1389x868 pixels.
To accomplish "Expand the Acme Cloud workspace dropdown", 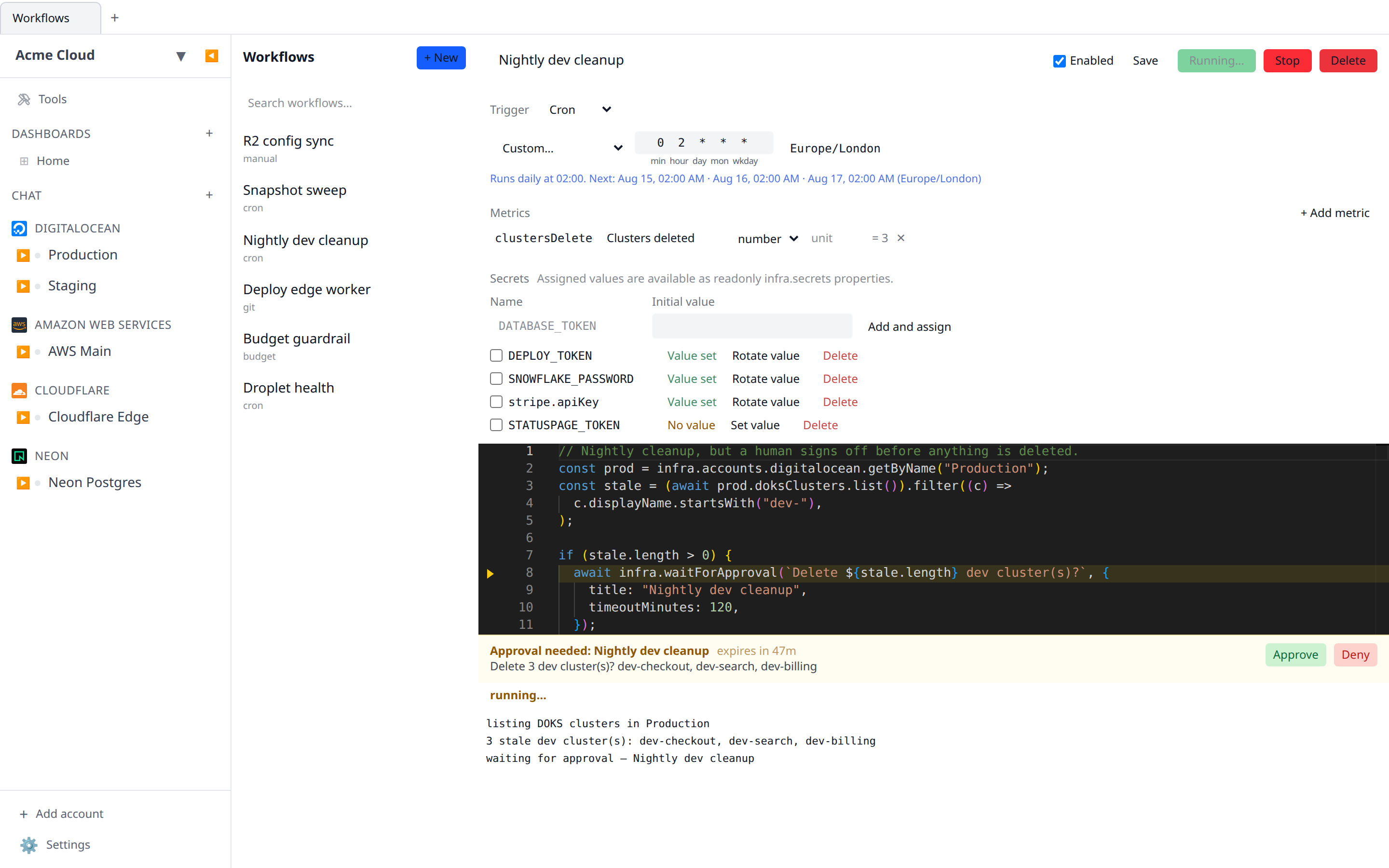I will tap(181, 56).
